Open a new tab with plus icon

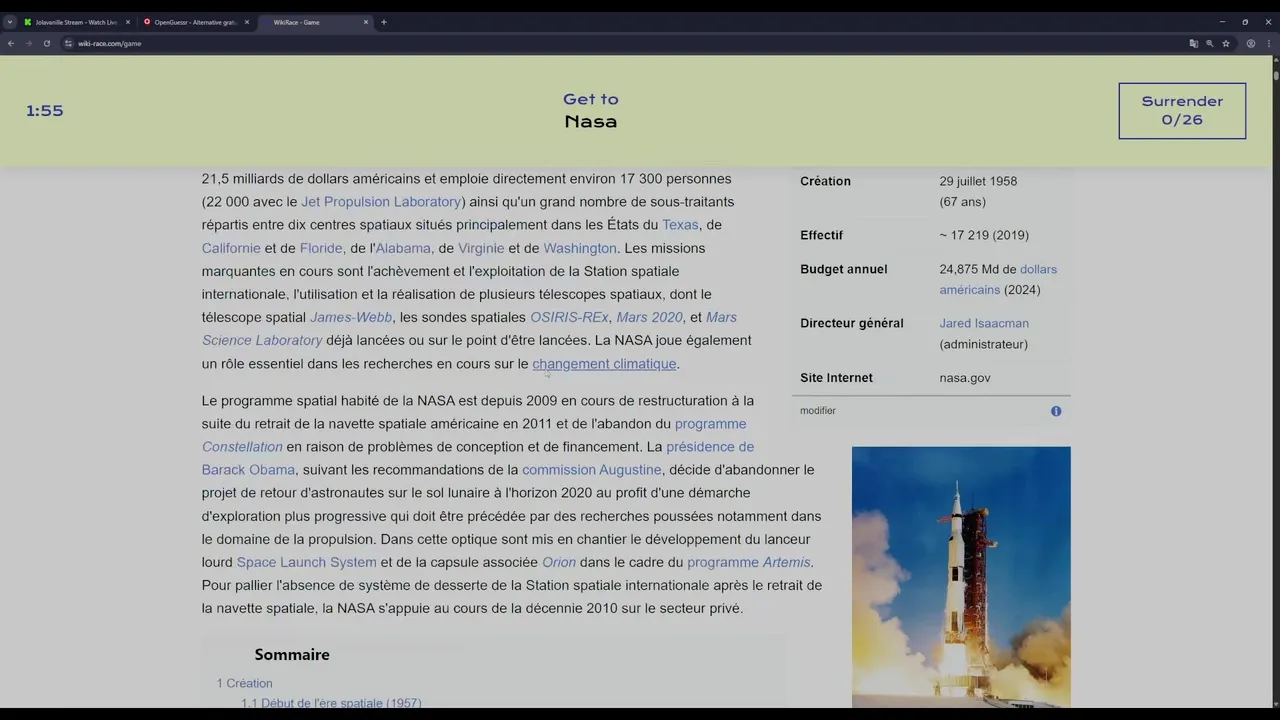coord(384,22)
